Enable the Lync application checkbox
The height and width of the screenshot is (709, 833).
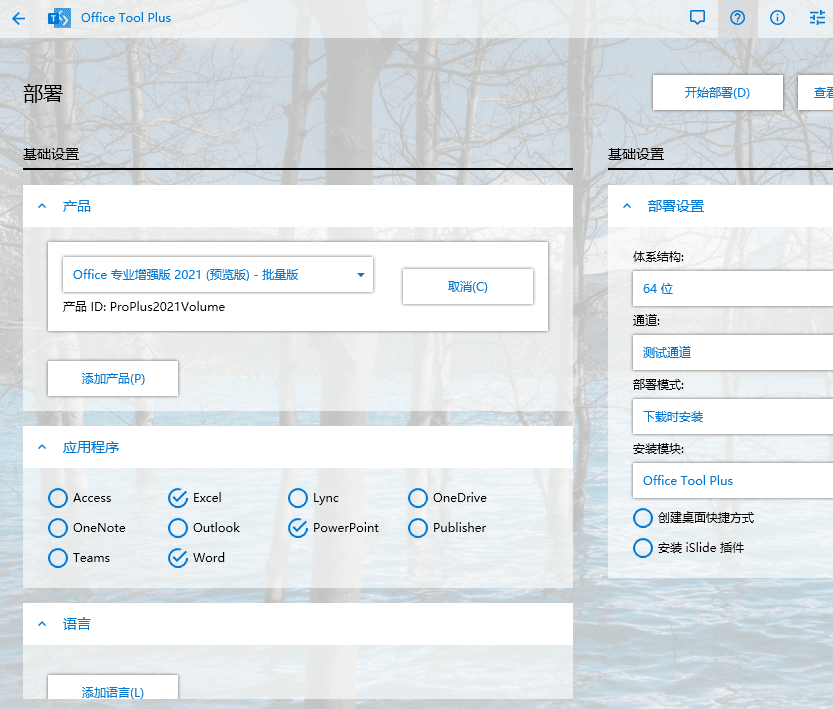tap(298, 498)
